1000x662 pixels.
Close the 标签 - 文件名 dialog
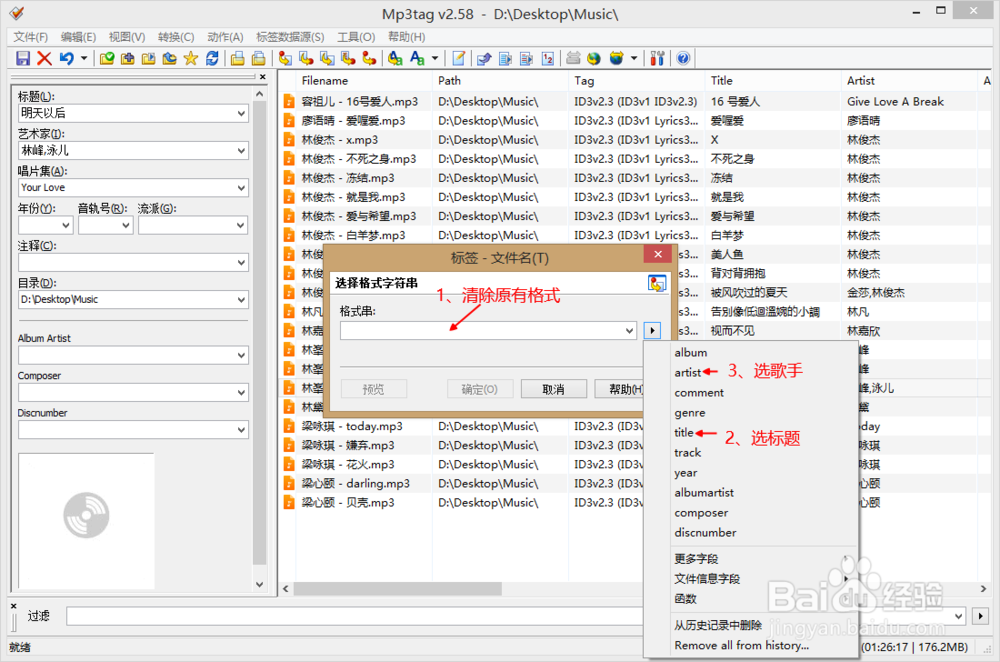658,254
